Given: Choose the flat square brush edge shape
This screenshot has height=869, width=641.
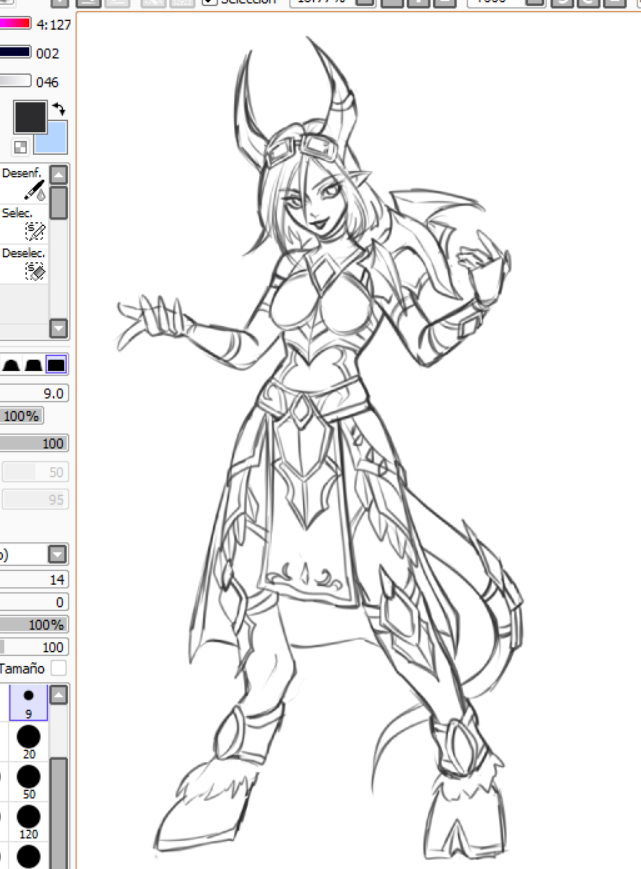Looking at the screenshot, I should [56, 365].
